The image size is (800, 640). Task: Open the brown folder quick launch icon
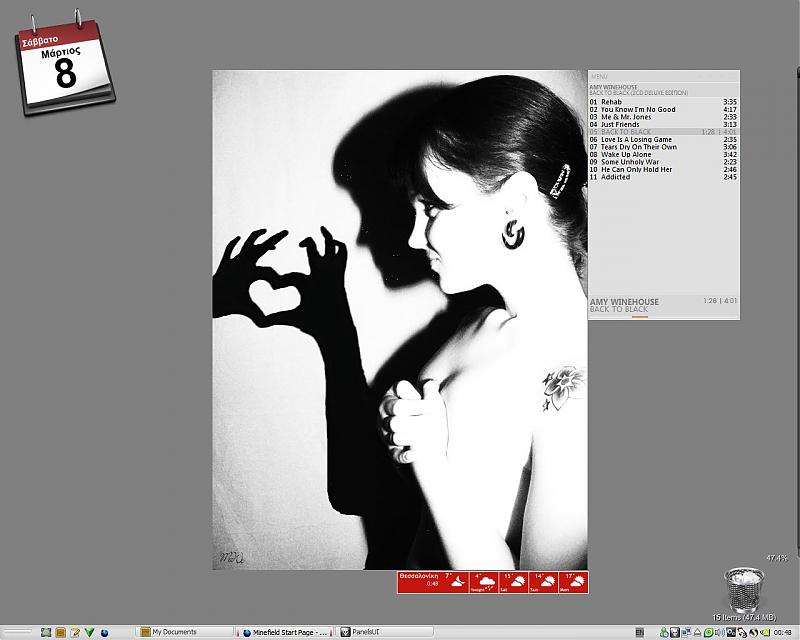click(x=61, y=633)
